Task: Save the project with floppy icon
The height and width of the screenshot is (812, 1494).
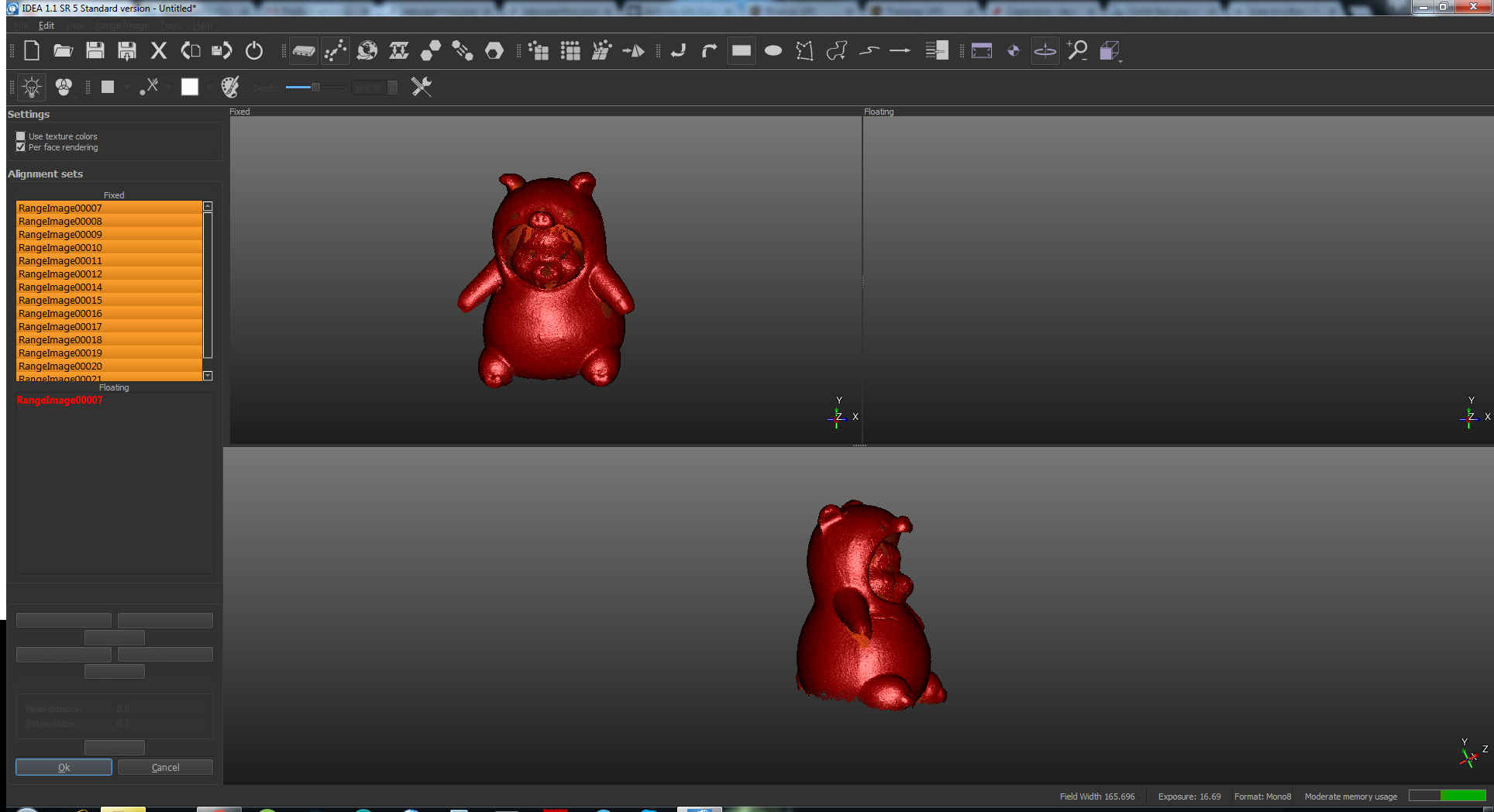Action: pyautogui.click(x=95, y=51)
